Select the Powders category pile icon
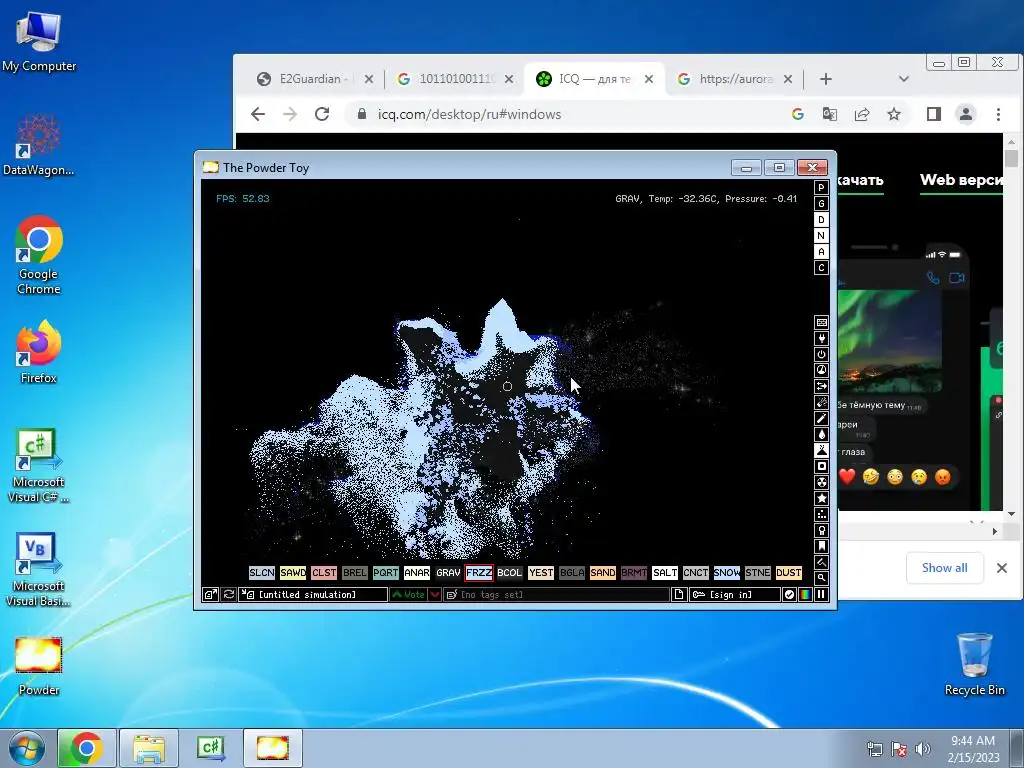This screenshot has height=768, width=1024. click(x=822, y=451)
